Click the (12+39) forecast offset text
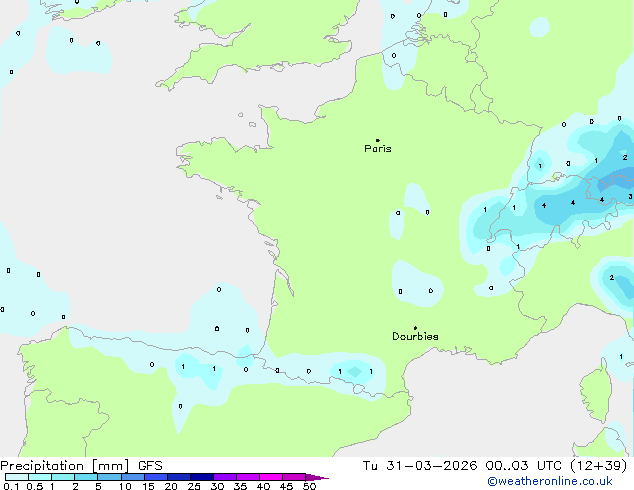 point(598,466)
